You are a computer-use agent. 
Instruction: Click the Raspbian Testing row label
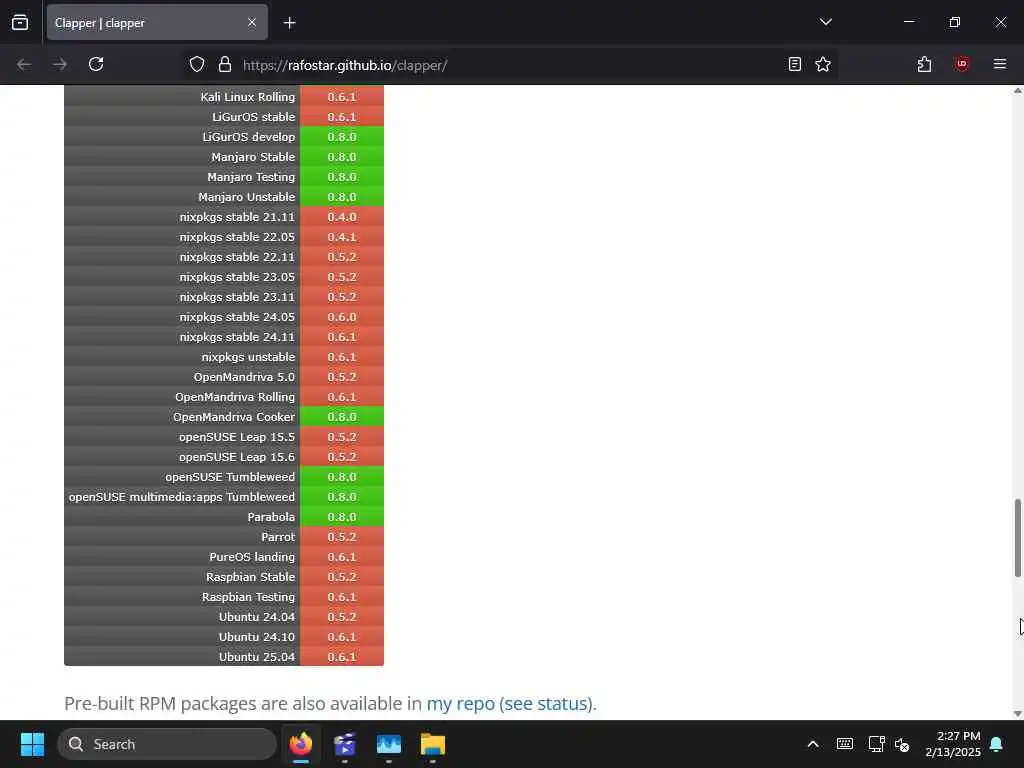[x=248, y=597]
